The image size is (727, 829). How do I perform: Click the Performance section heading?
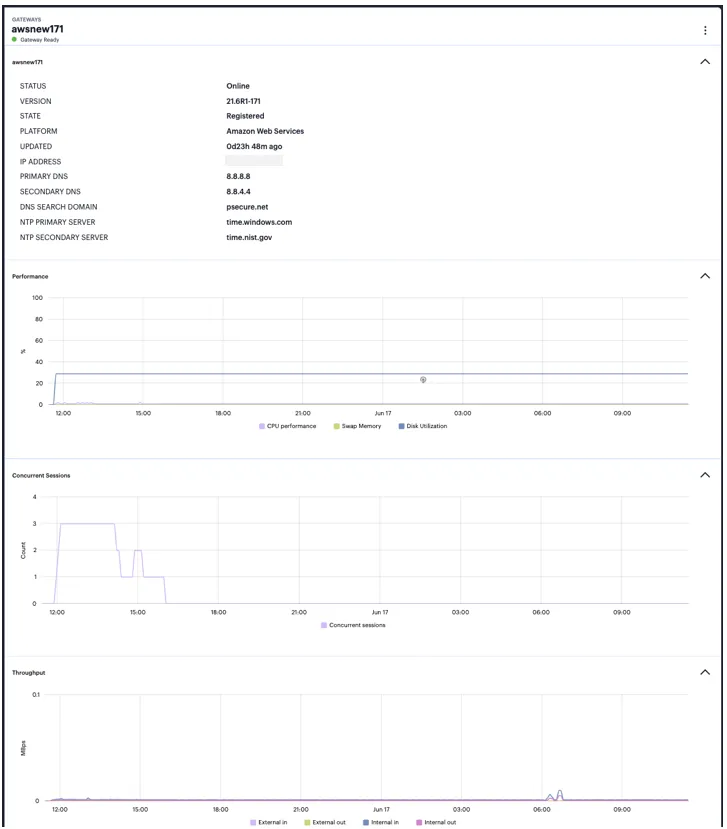point(30,277)
